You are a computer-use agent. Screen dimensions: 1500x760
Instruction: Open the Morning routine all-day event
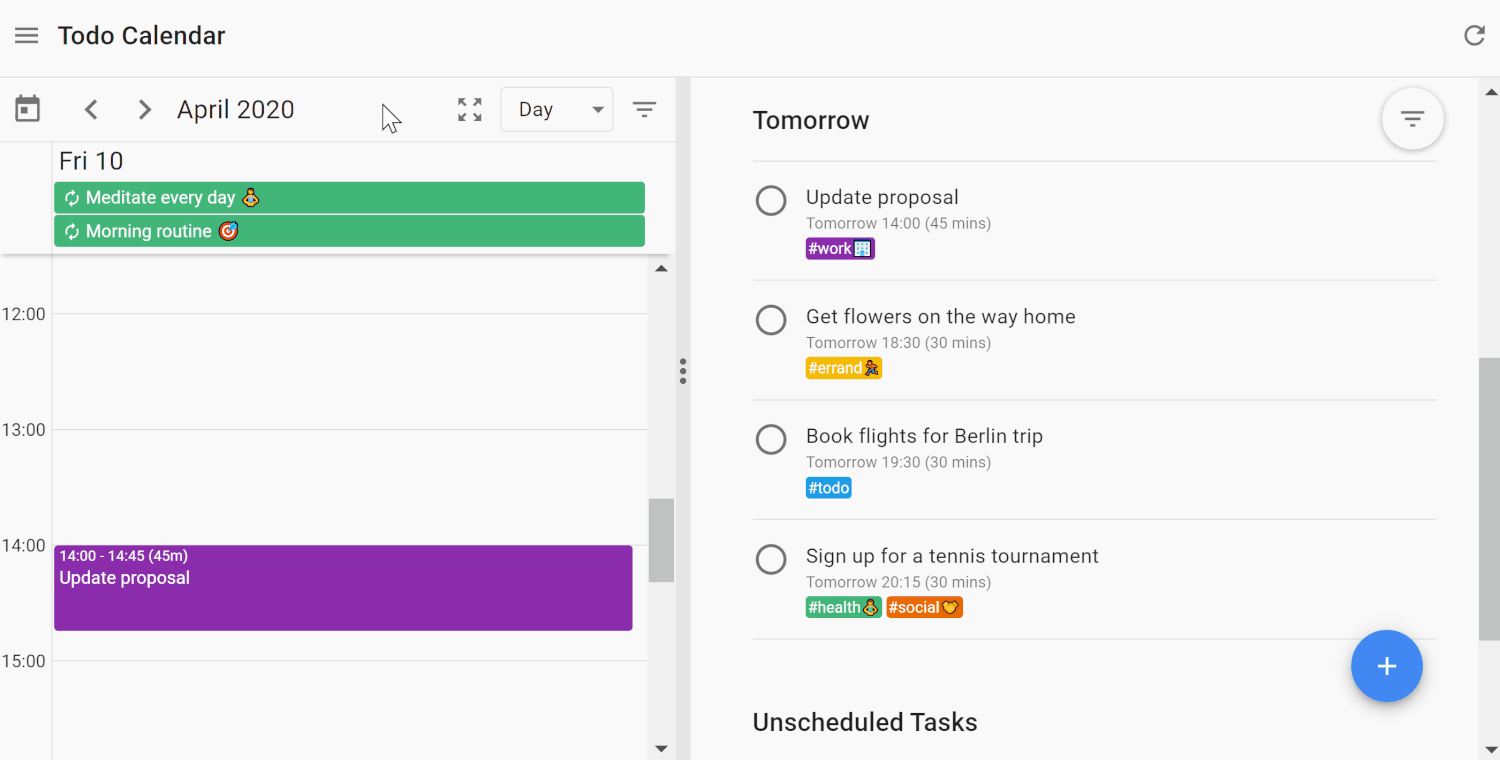pos(349,231)
